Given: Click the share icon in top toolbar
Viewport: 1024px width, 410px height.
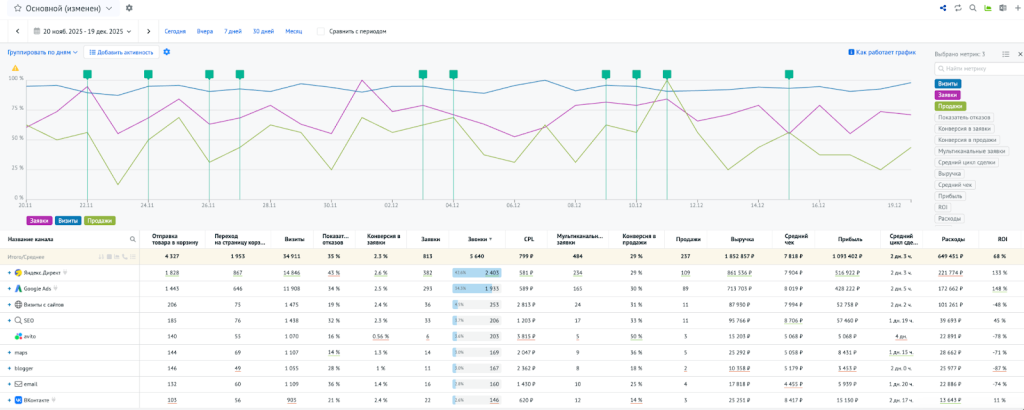Looking at the screenshot, I should (x=943, y=8).
